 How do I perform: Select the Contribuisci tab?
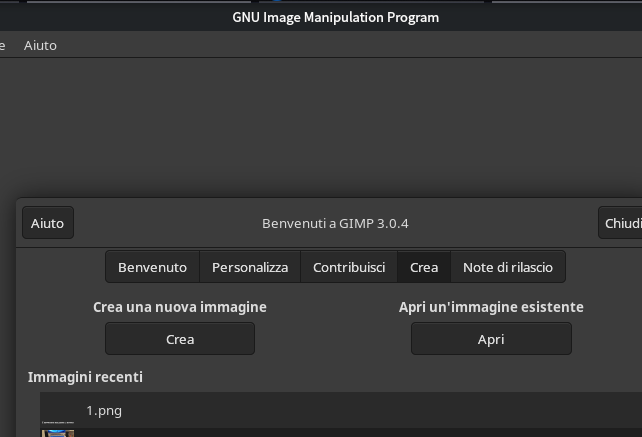click(x=349, y=267)
